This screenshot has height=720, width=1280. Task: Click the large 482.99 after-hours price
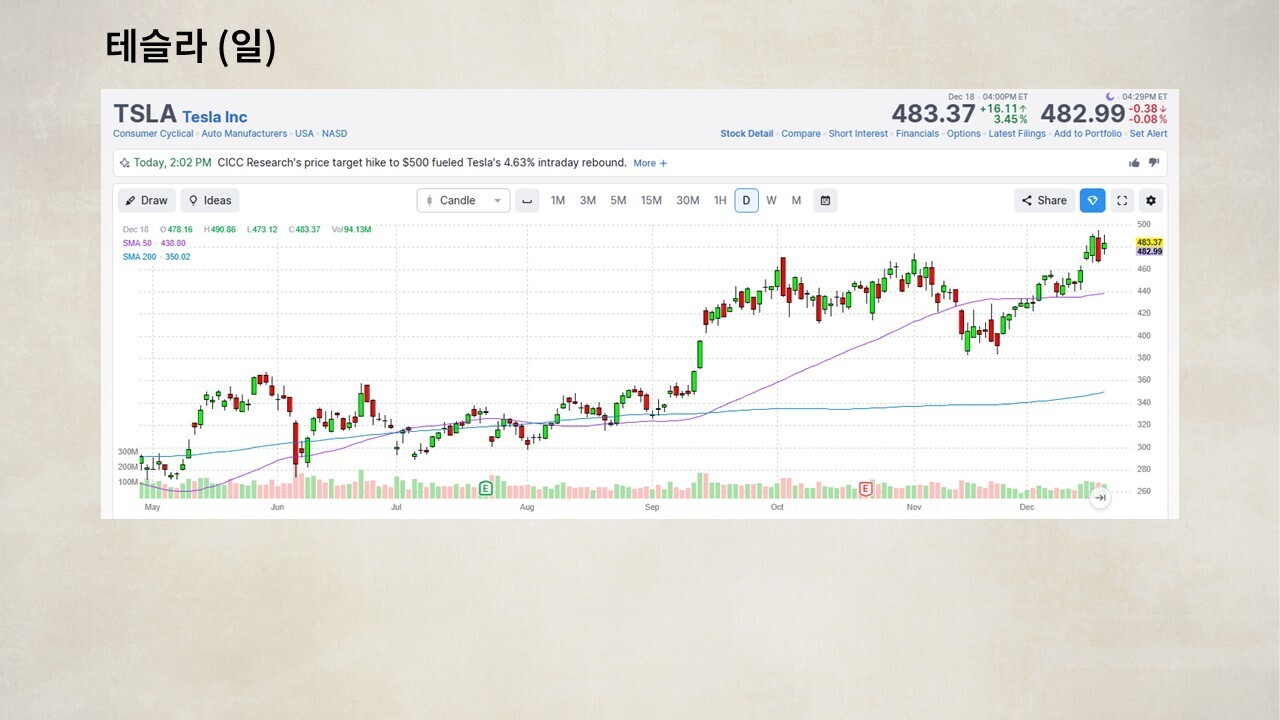[1083, 114]
